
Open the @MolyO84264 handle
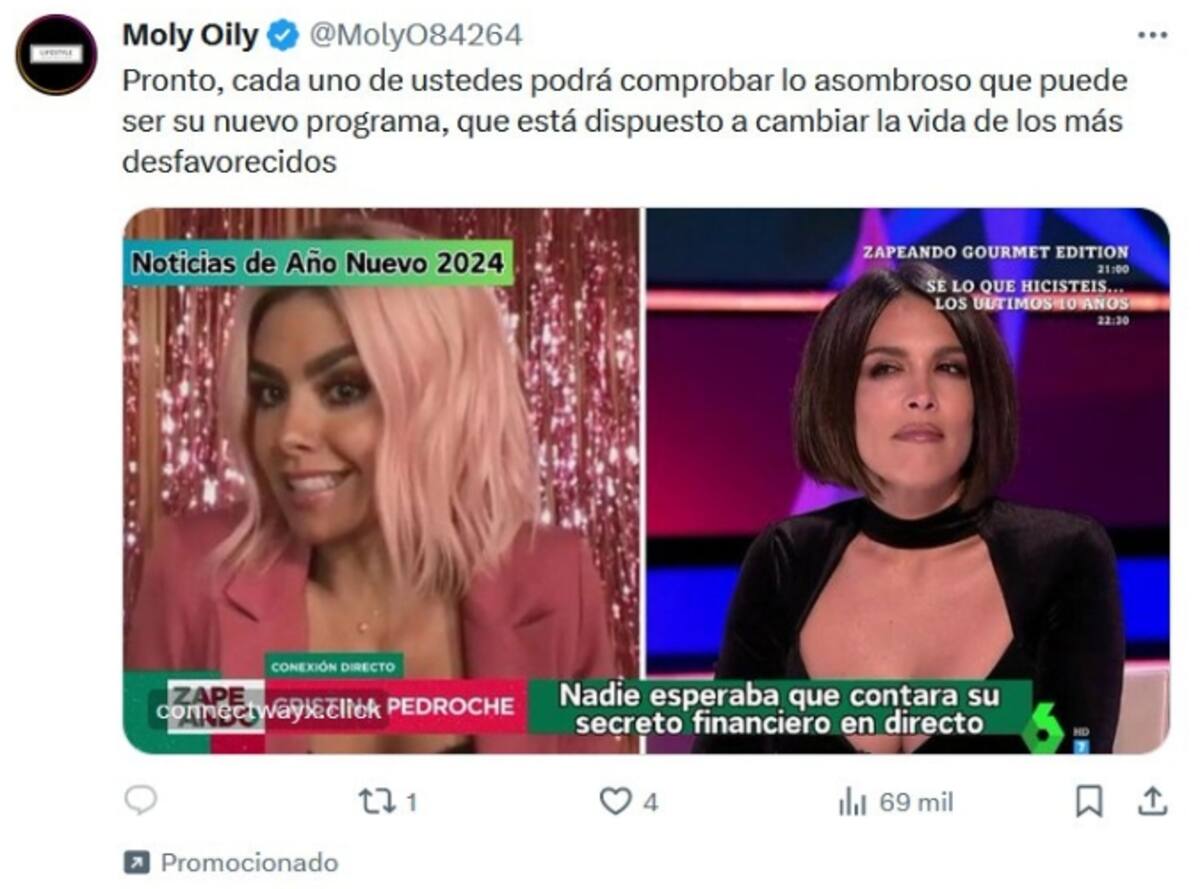coord(415,36)
